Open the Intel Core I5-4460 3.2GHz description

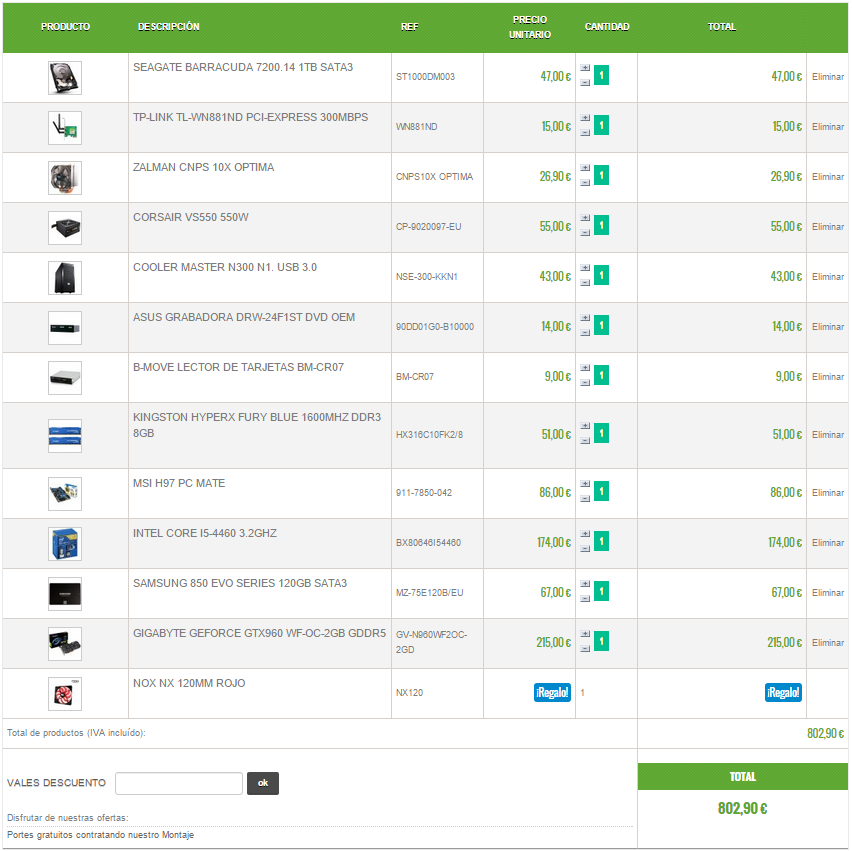point(205,533)
